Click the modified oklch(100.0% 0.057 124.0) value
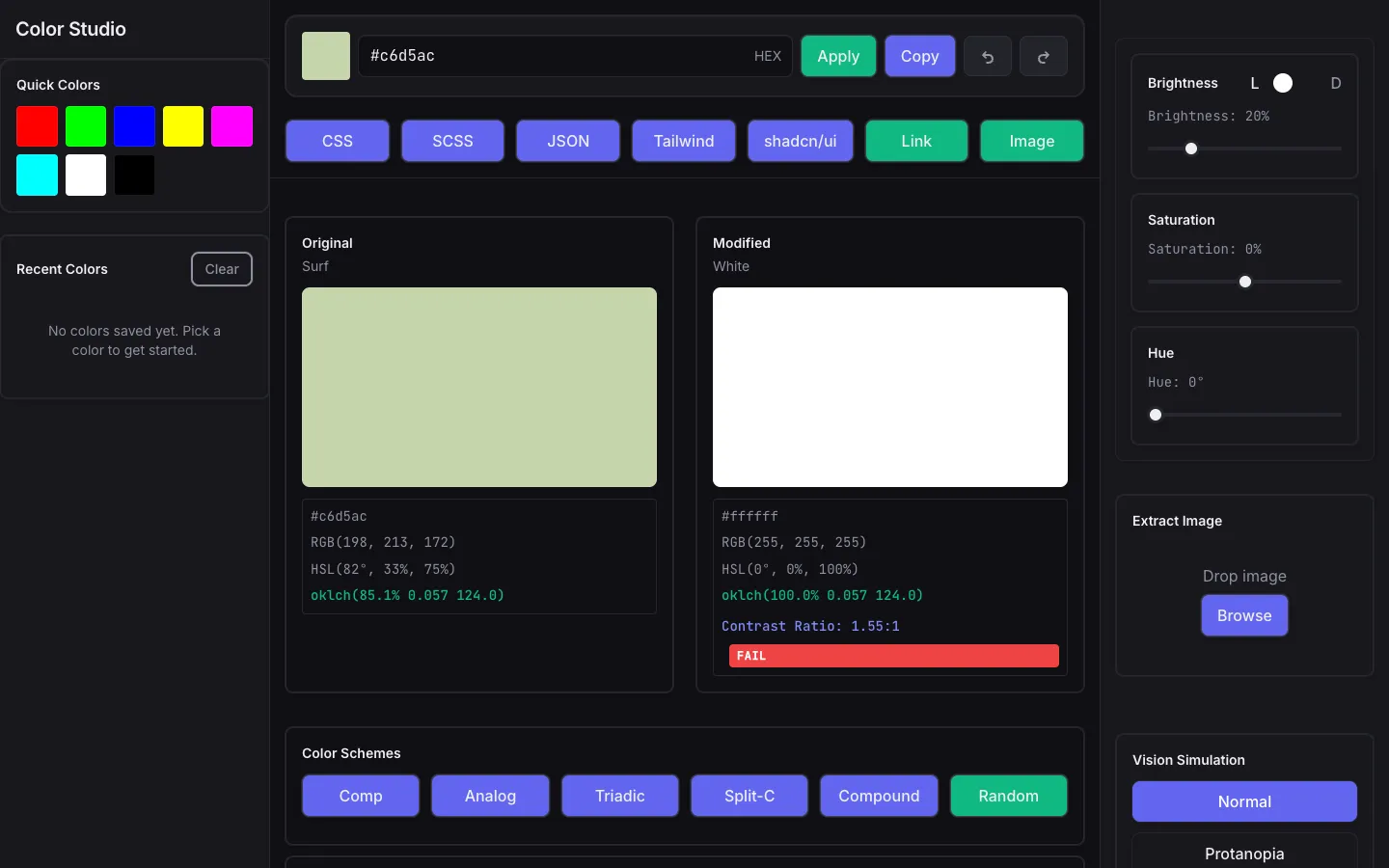The height and width of the screenshot is (868, 1389). coord(822,595)
